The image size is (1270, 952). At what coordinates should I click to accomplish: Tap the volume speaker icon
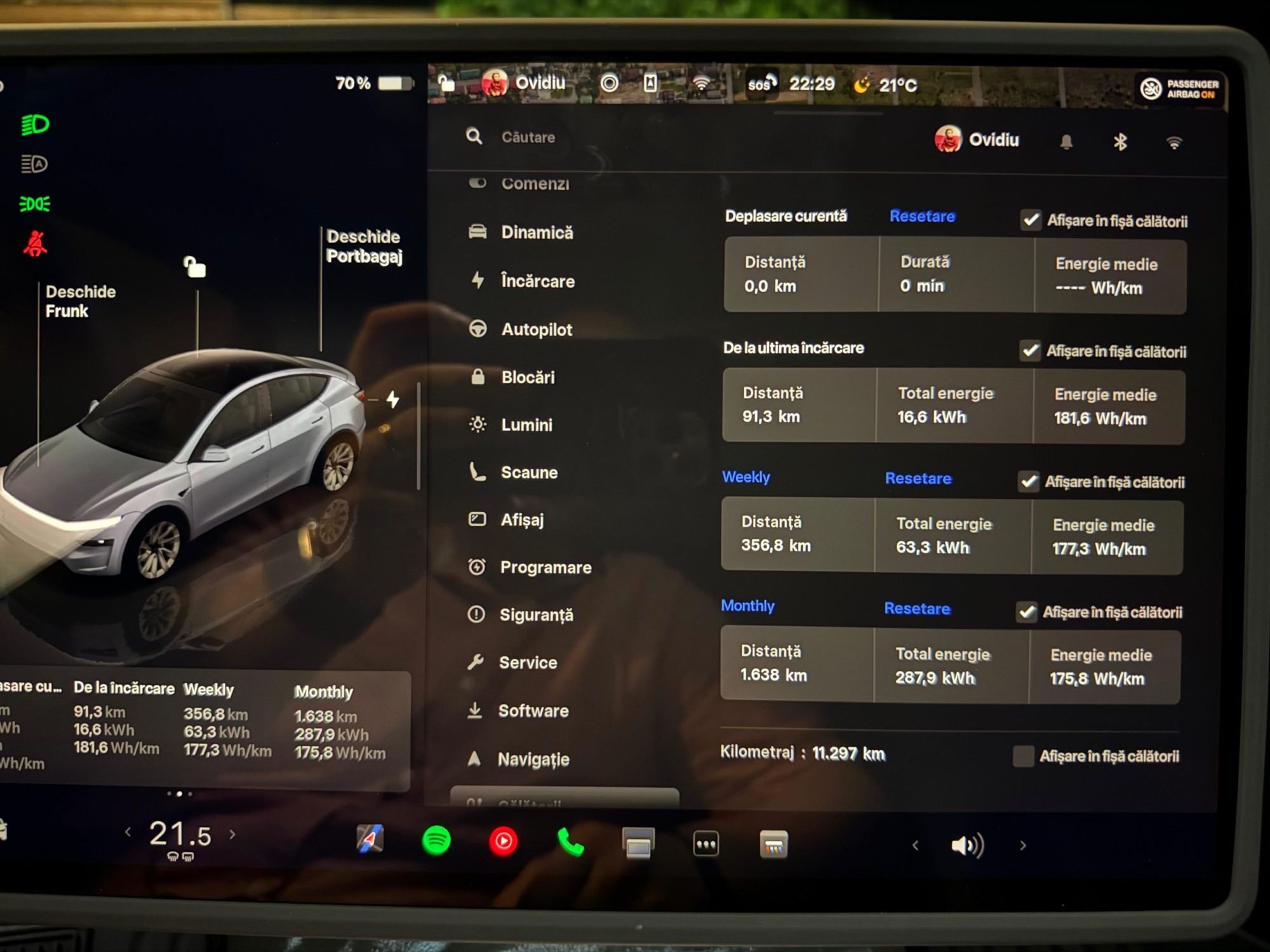[966, 845]
